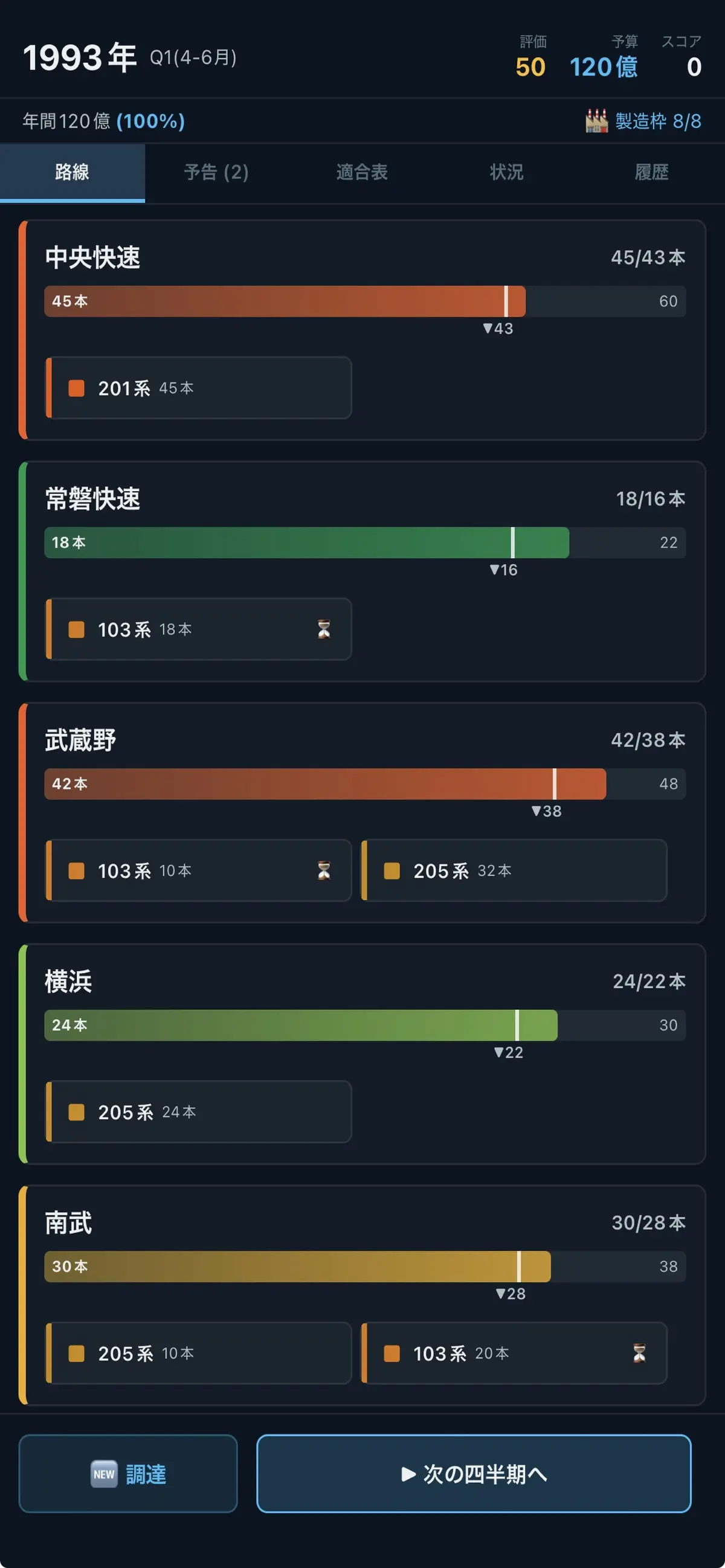725x1568 pixels.
Task: Click the 予算 120億 indicator
Action: point(603,57)
